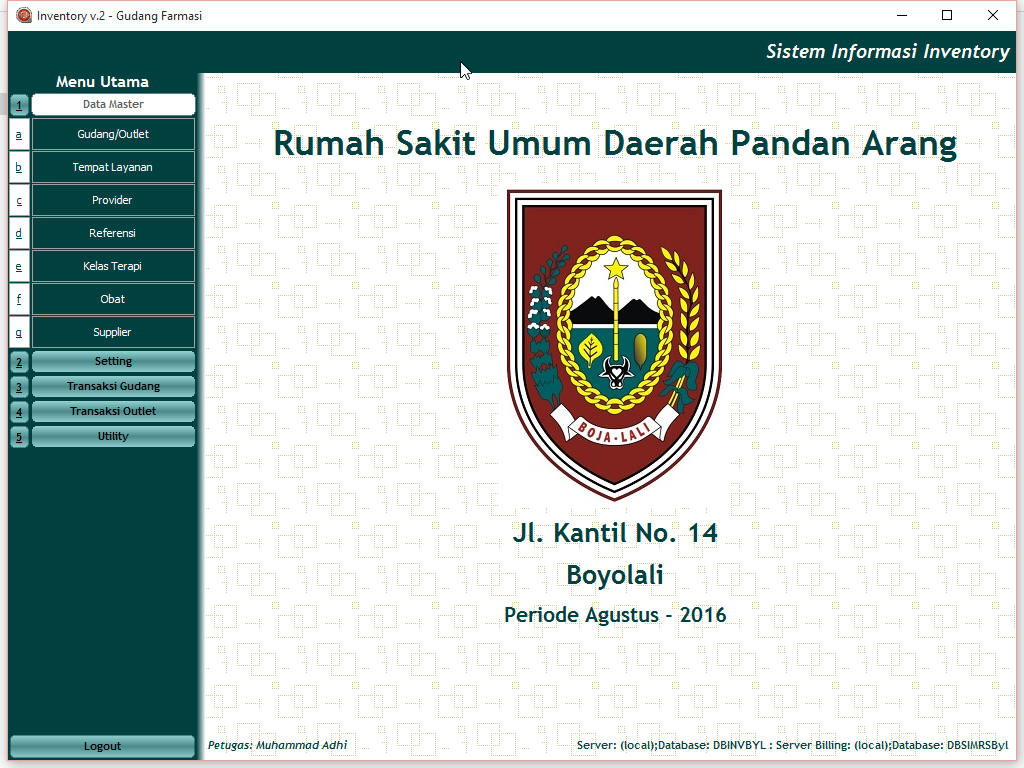Click the number 1 shortcut key button

point(19,104)
